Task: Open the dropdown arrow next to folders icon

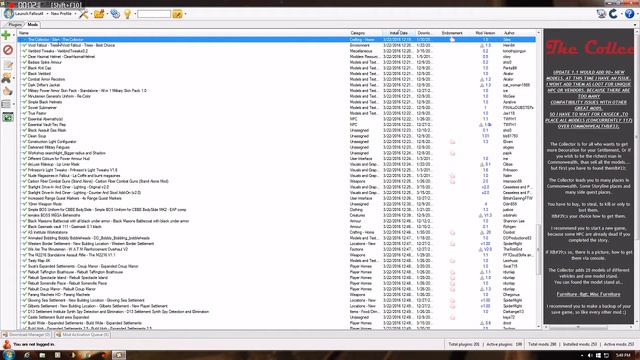Action: tap(107, 14)
